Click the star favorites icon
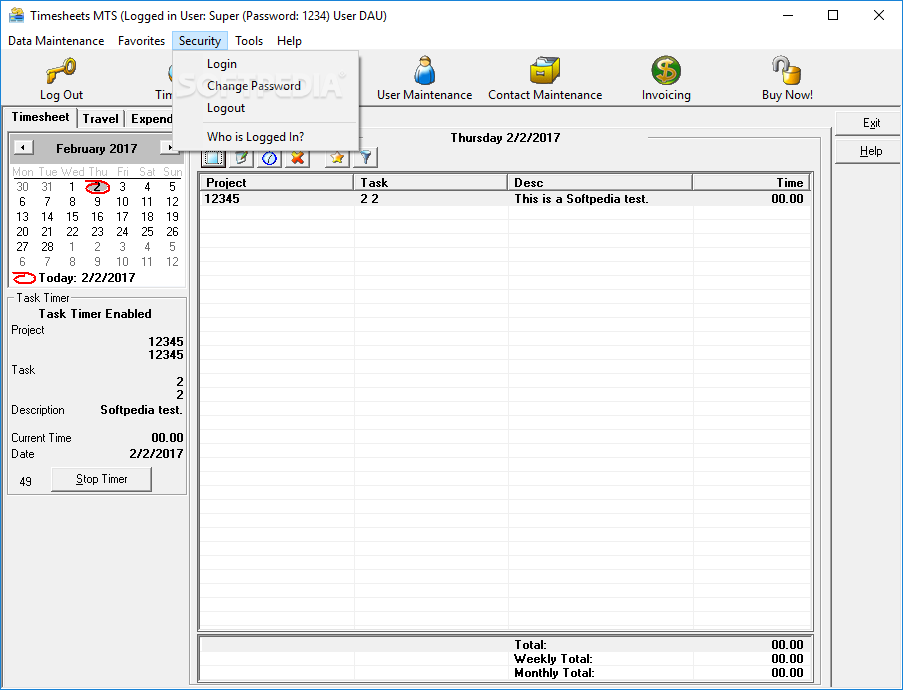The width and height of the screenshot is (903, 690). pos(337,158)
